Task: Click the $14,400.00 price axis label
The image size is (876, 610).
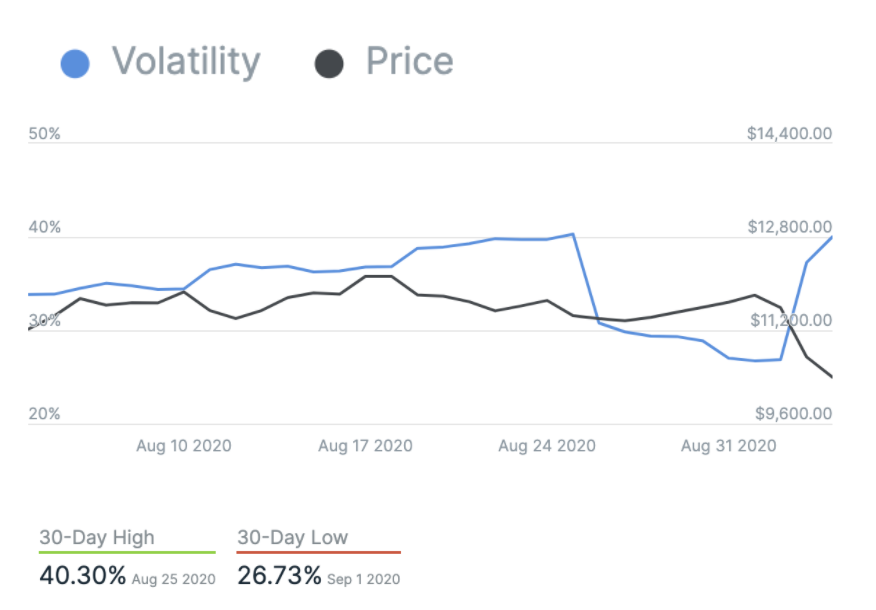Action: 789,134
